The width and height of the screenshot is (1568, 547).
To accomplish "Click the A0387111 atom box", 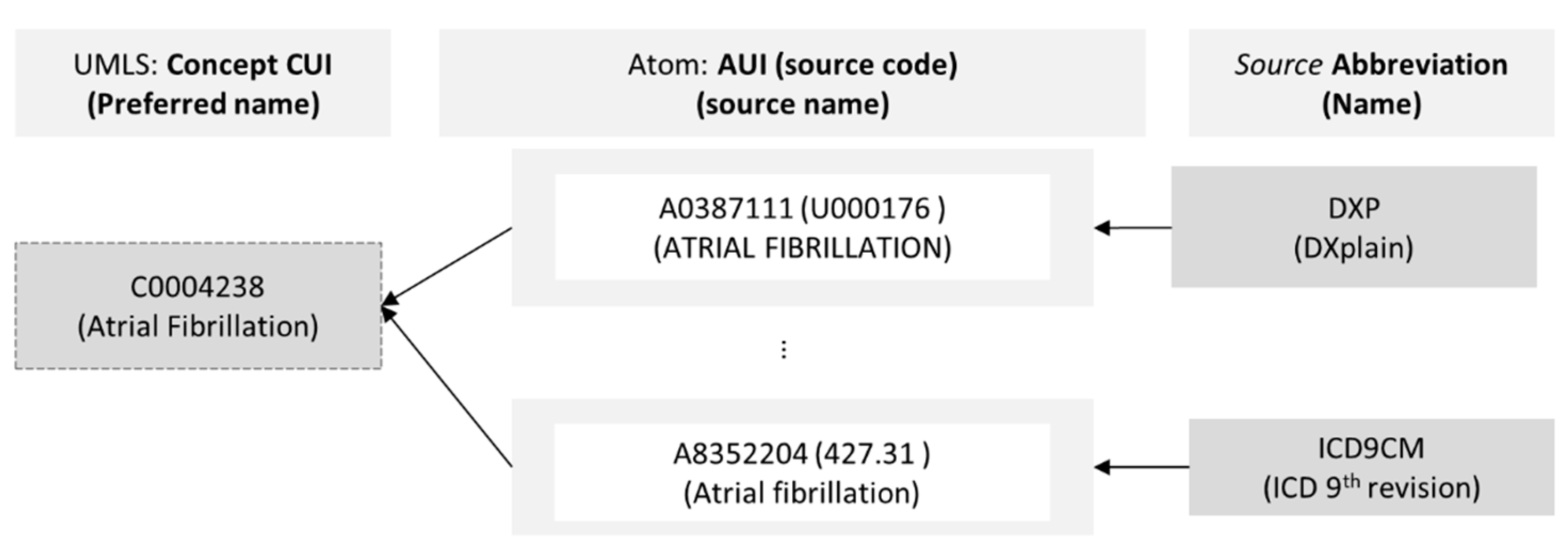I will (x=802, y=227).
